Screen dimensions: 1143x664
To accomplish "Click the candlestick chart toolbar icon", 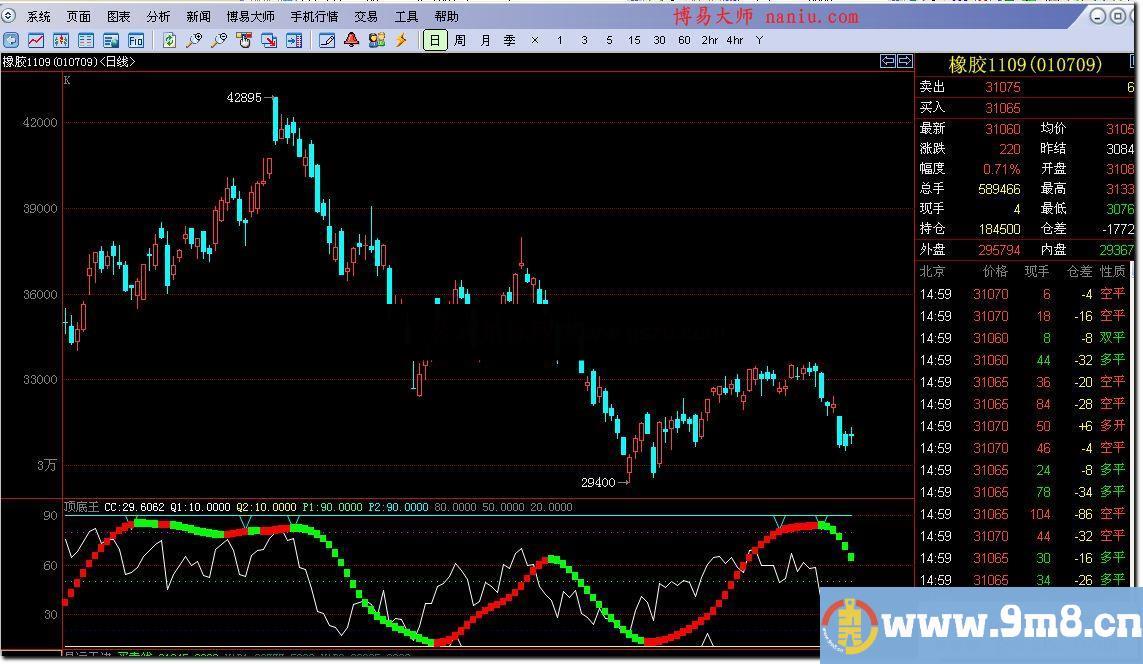I will click(61, 40).
